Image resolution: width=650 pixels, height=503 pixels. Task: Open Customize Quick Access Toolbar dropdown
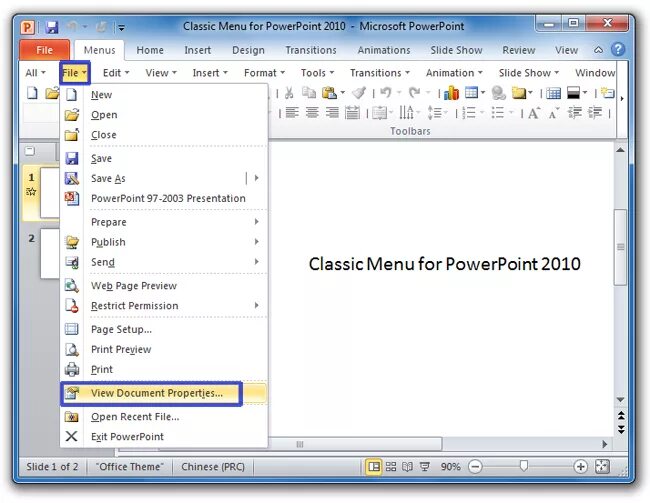click(x=121, y=28)
